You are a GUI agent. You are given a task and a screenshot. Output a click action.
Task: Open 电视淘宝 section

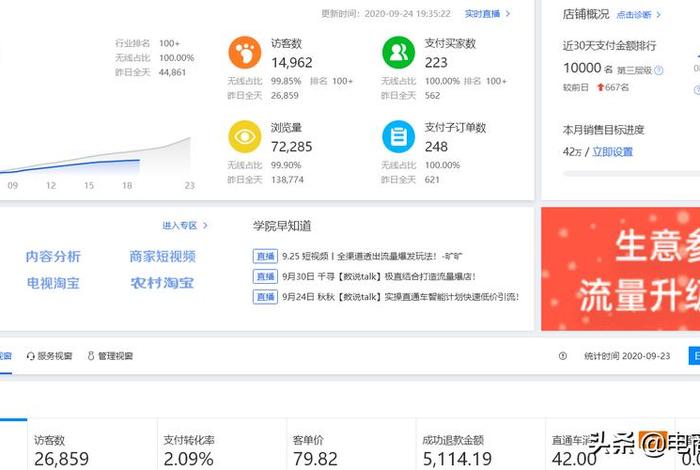(x=53, y=283)
